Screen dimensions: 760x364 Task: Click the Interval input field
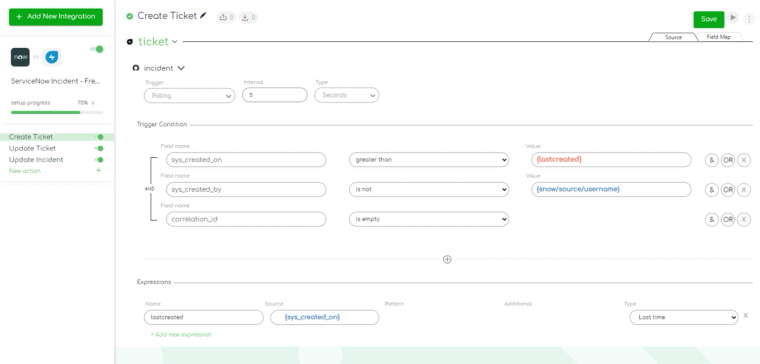click(x=275, y=95)
